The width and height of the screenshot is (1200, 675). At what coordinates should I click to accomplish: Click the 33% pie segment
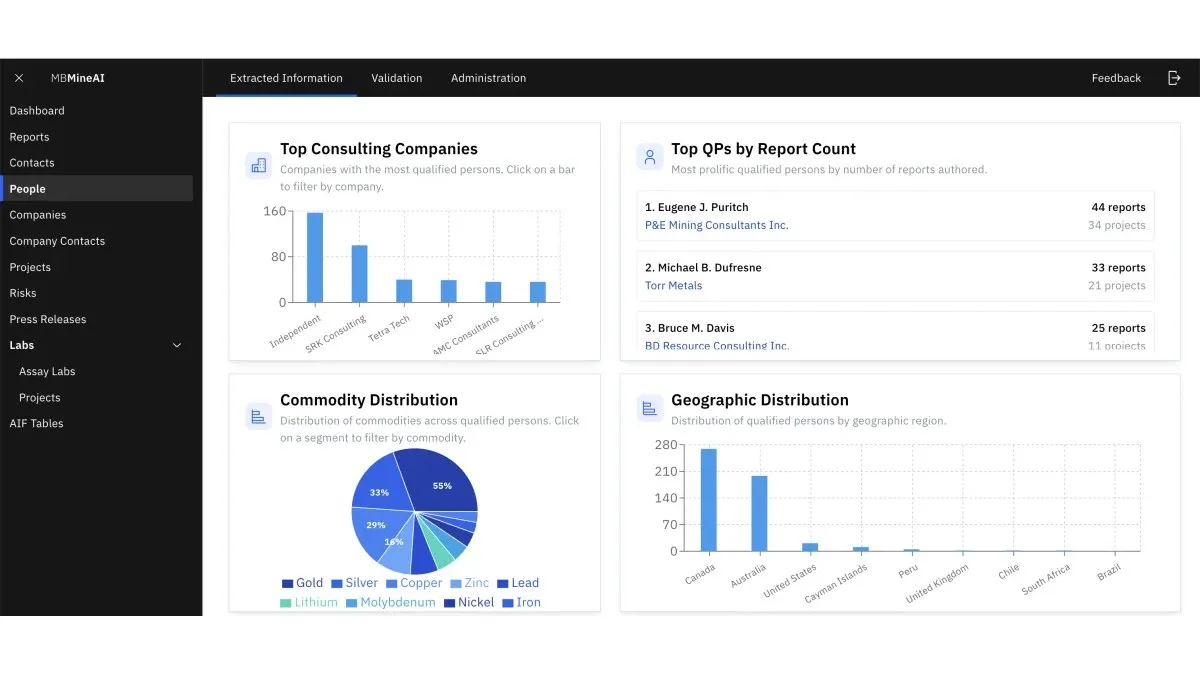(380, 486)
